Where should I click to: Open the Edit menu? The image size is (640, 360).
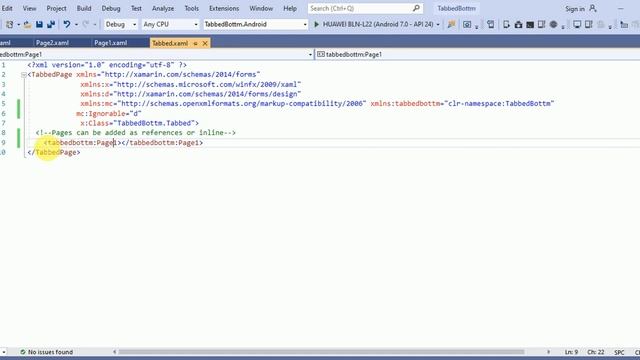7,8
